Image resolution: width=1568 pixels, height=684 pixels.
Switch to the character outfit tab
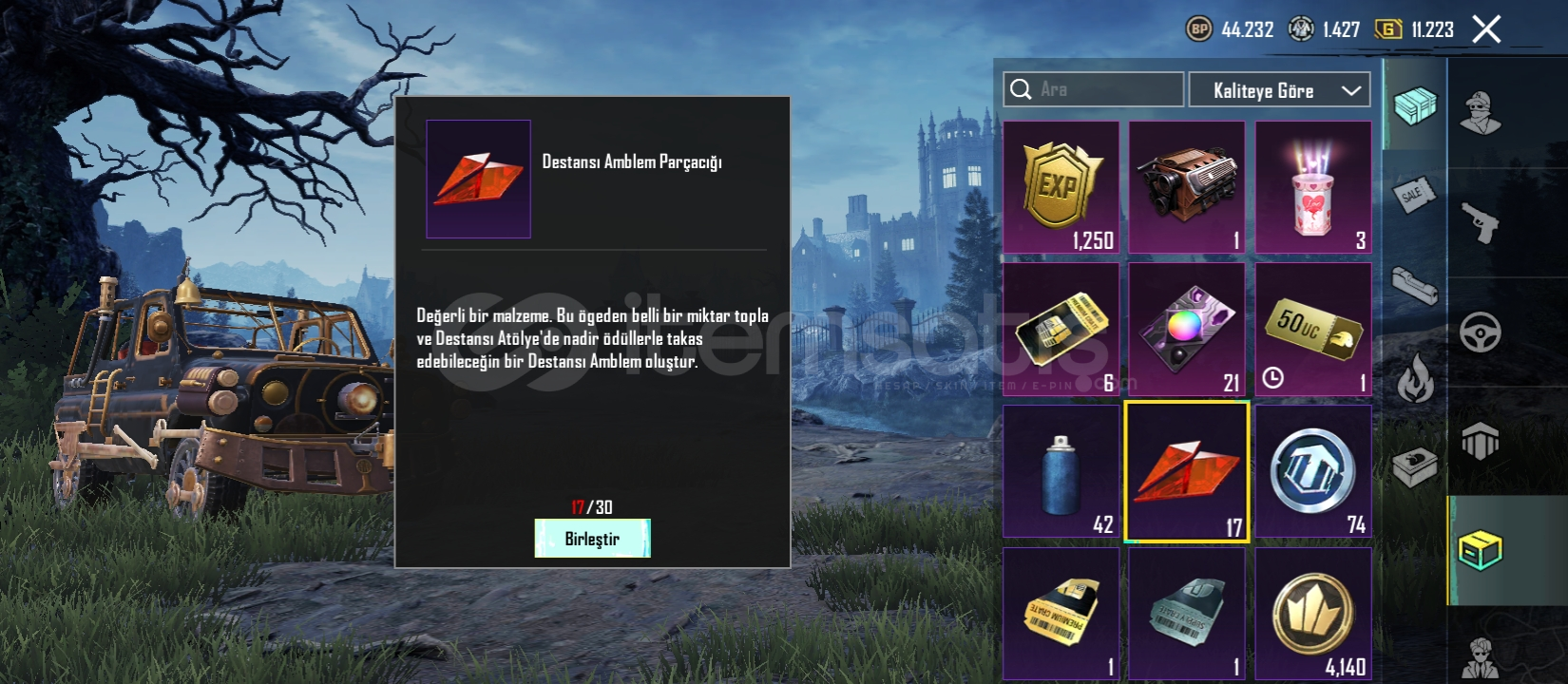(x=1480, y=114)
